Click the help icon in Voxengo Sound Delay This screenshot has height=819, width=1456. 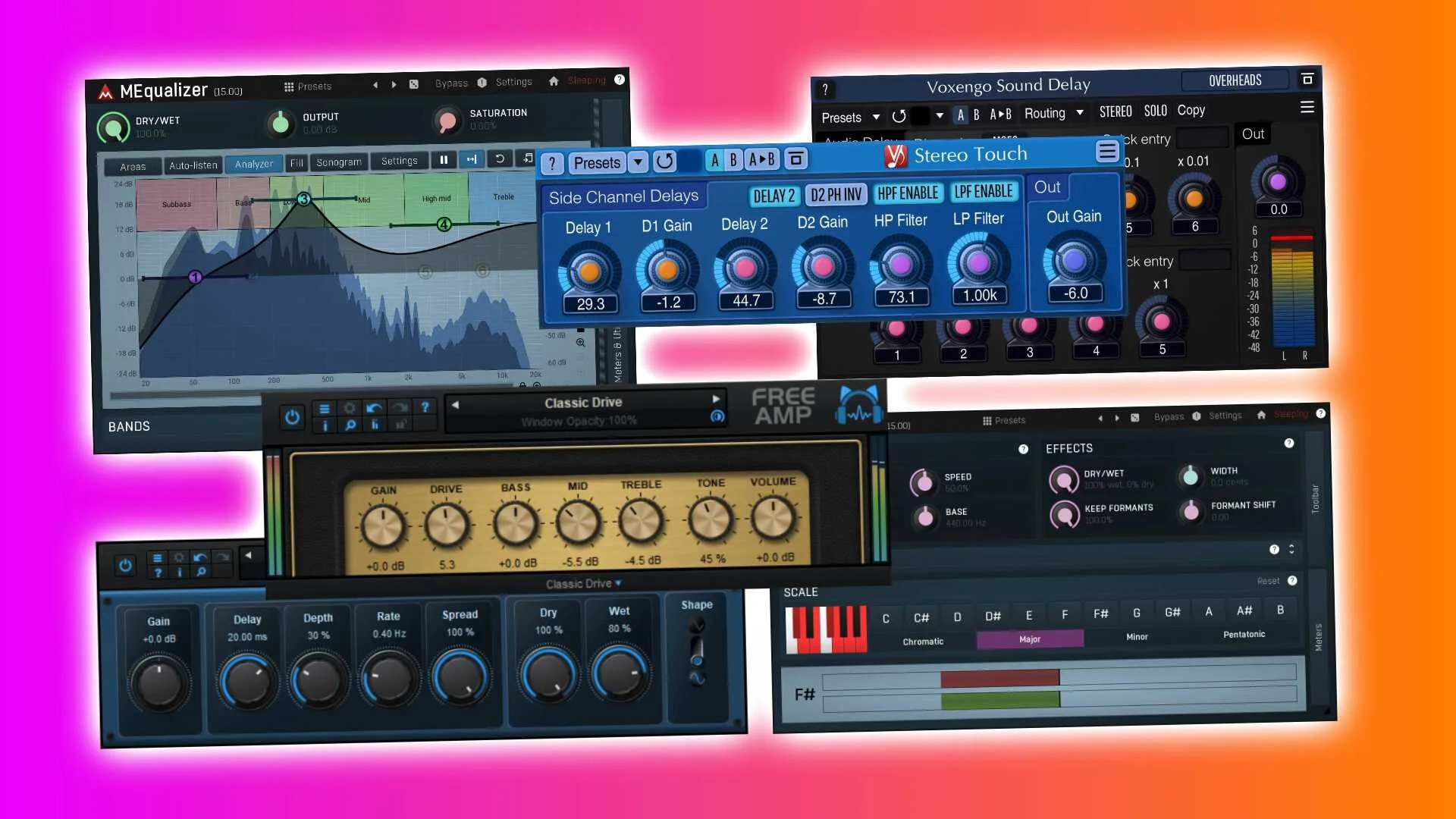(x=825, y=89)
